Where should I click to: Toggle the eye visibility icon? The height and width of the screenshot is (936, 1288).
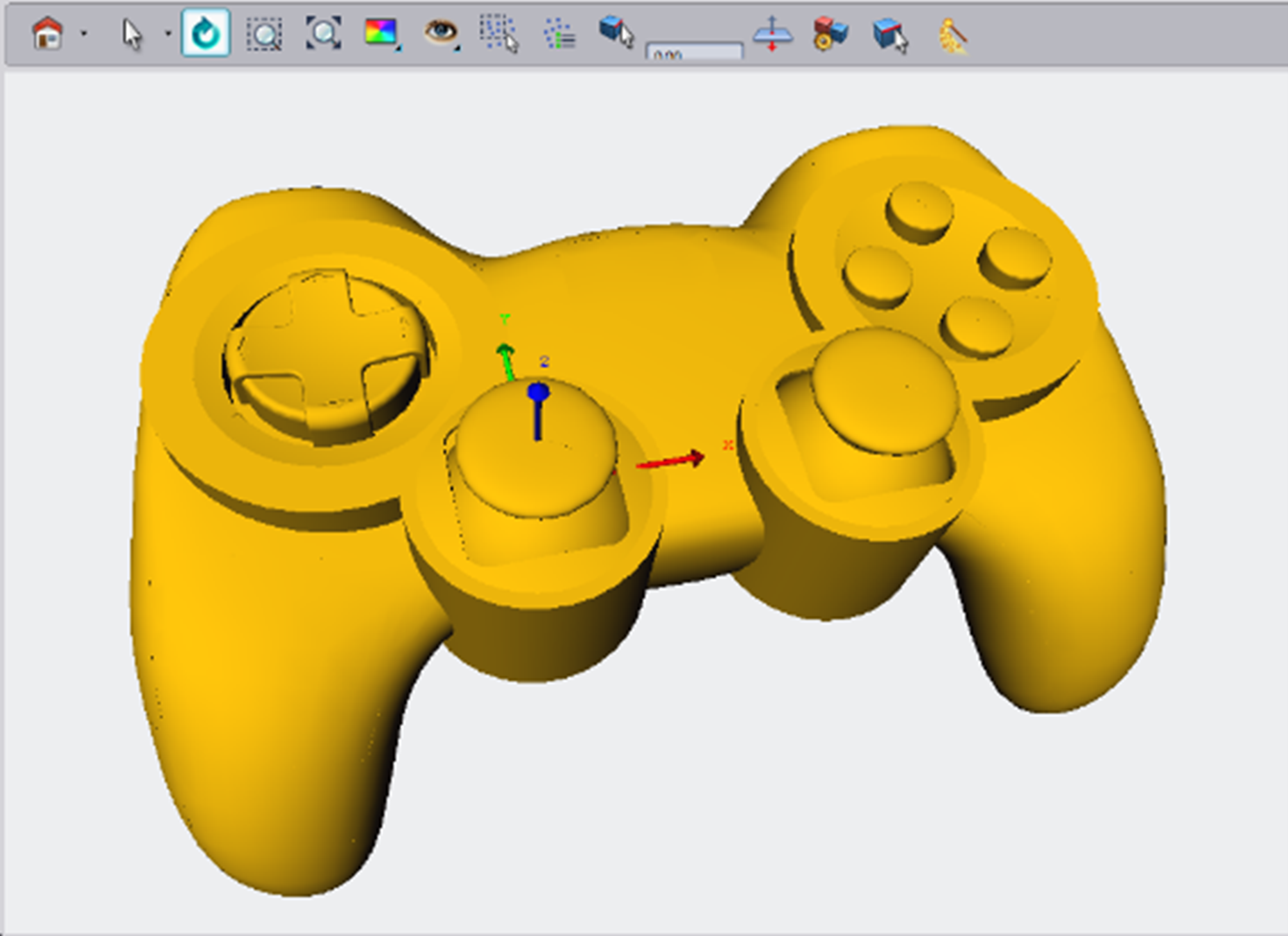440,32
